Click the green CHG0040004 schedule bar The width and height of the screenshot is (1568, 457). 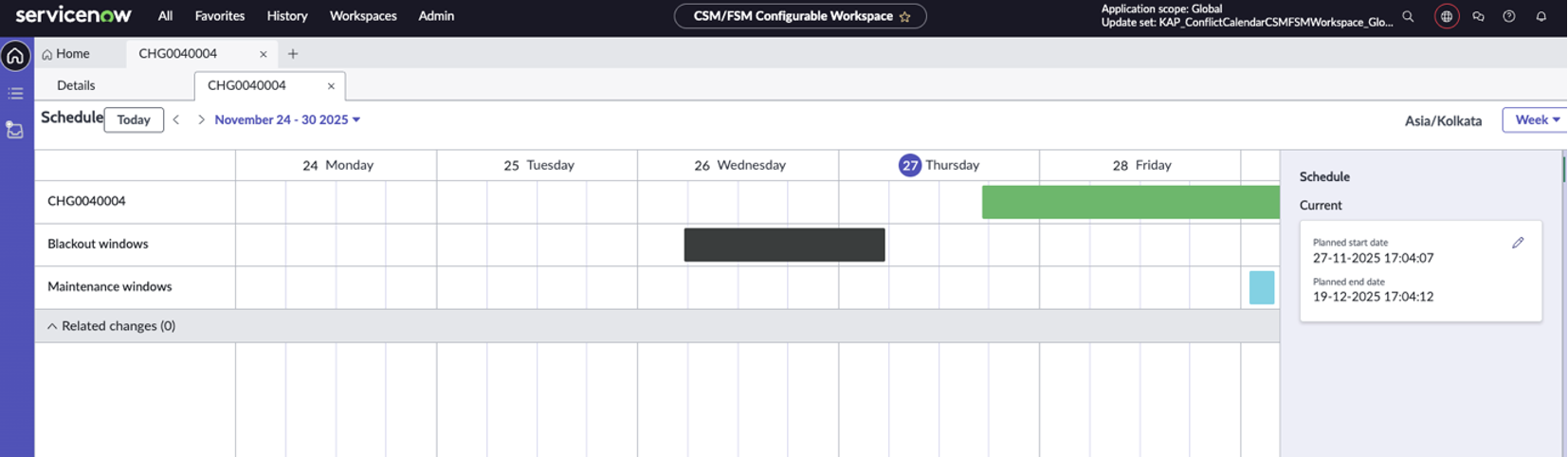tap(1130, 202)
